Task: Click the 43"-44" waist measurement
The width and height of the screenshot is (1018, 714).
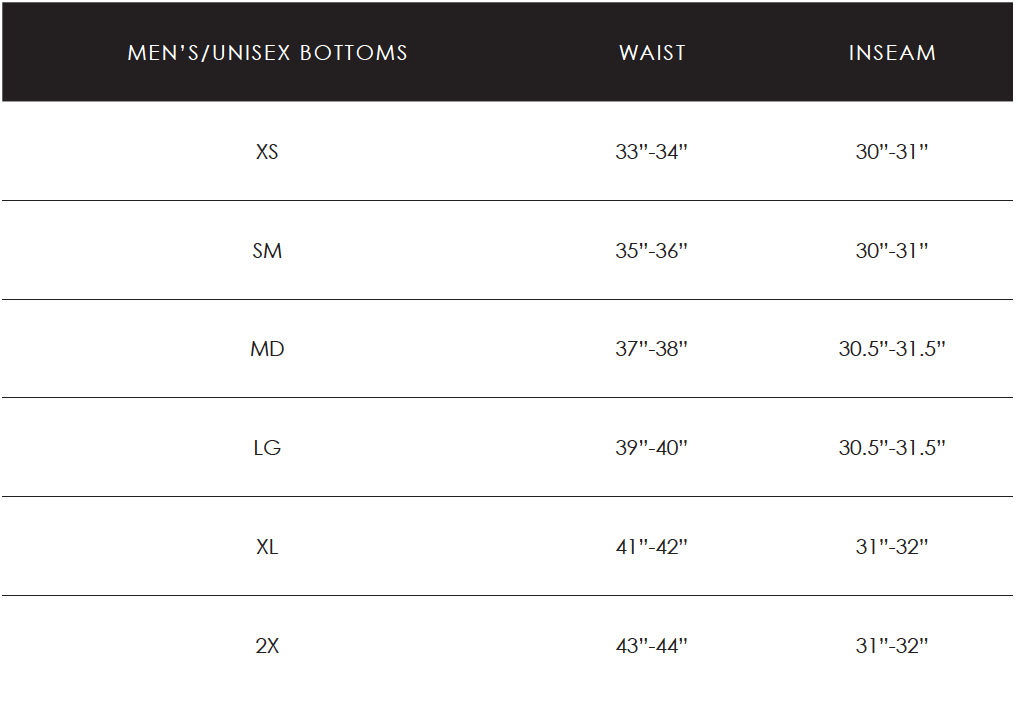Action: [x=652, y=646]
